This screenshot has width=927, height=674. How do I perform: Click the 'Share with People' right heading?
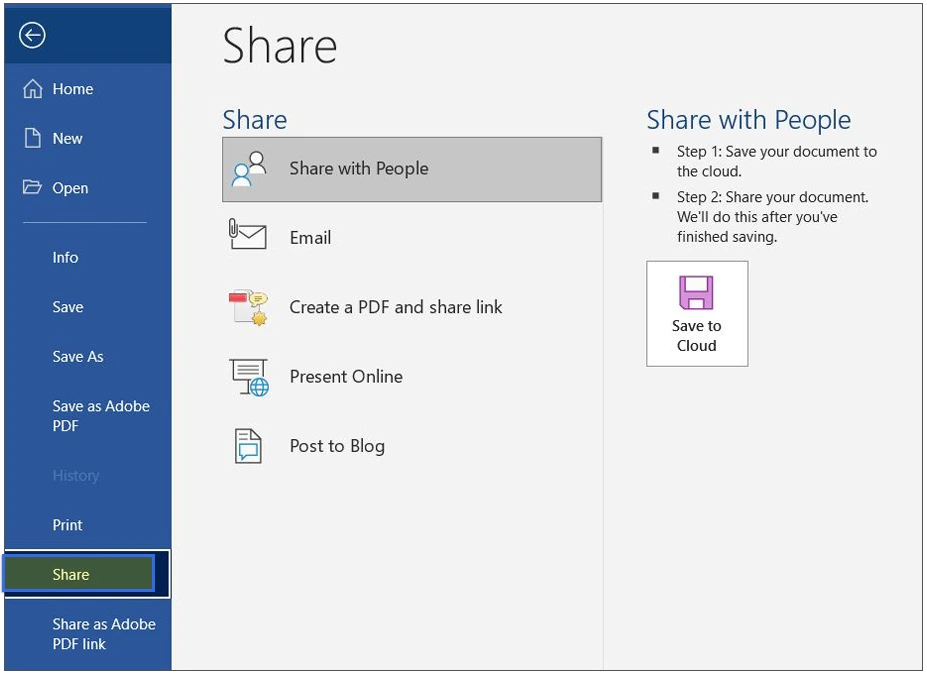coord(748,121)
